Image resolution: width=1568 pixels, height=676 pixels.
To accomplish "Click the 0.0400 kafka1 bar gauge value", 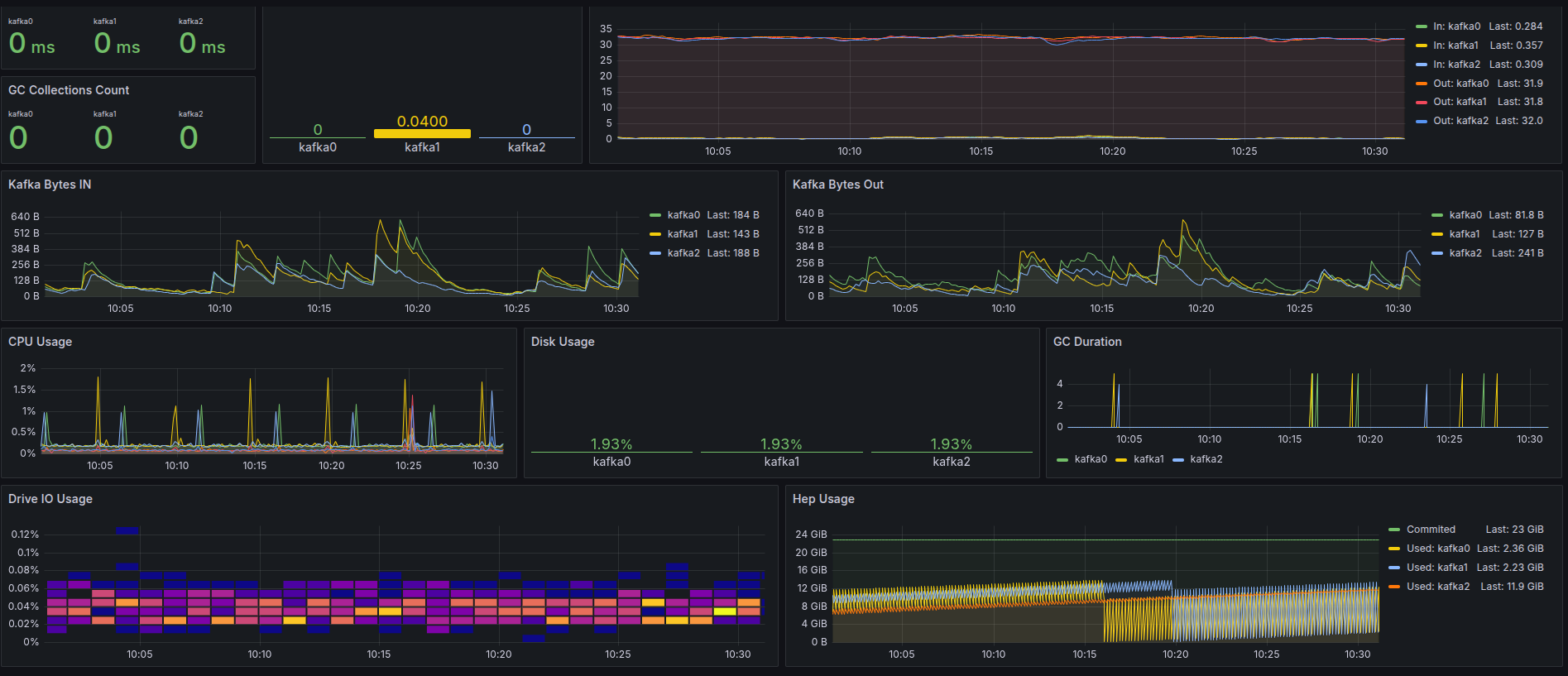I will point(422,121).
